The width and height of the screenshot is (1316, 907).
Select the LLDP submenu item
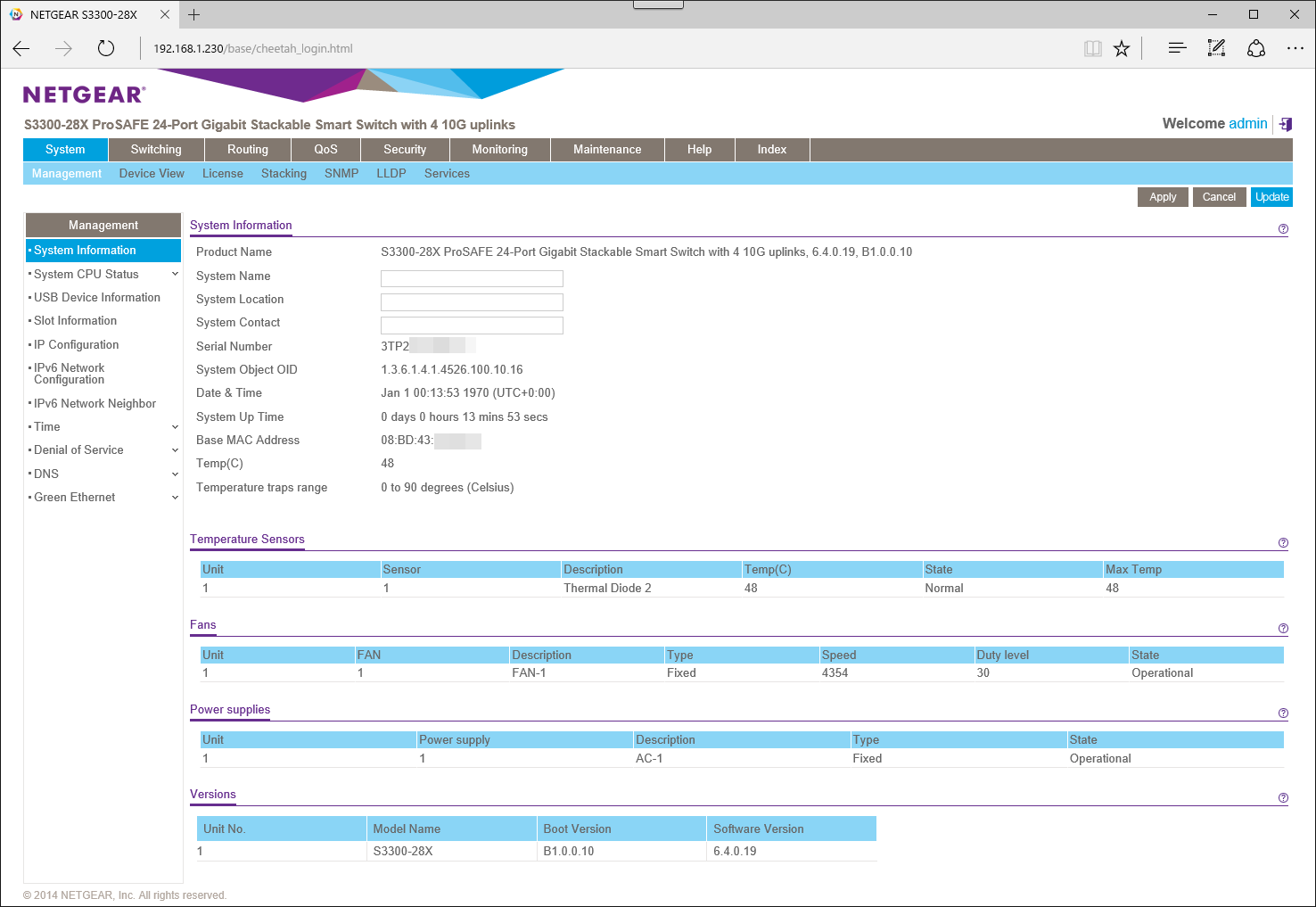[391, 174]
